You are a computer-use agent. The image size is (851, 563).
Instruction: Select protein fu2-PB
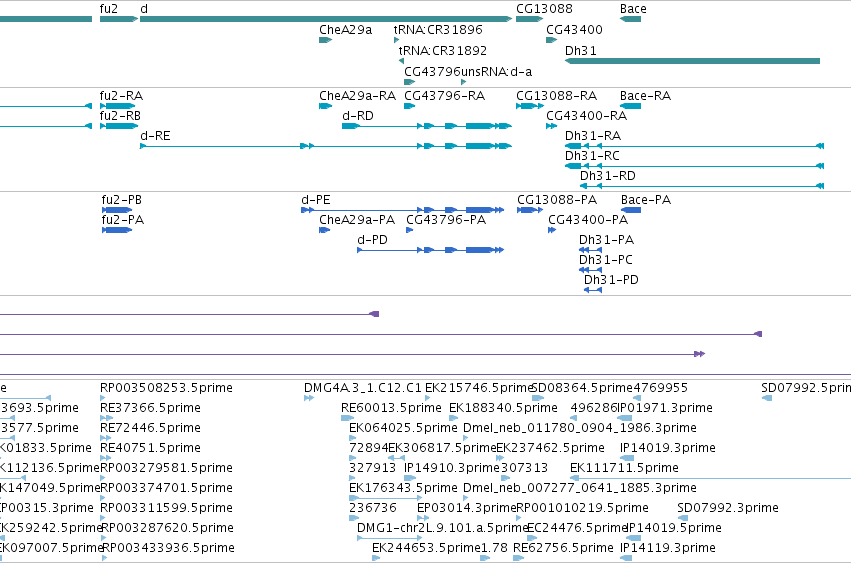click(122, 200)
